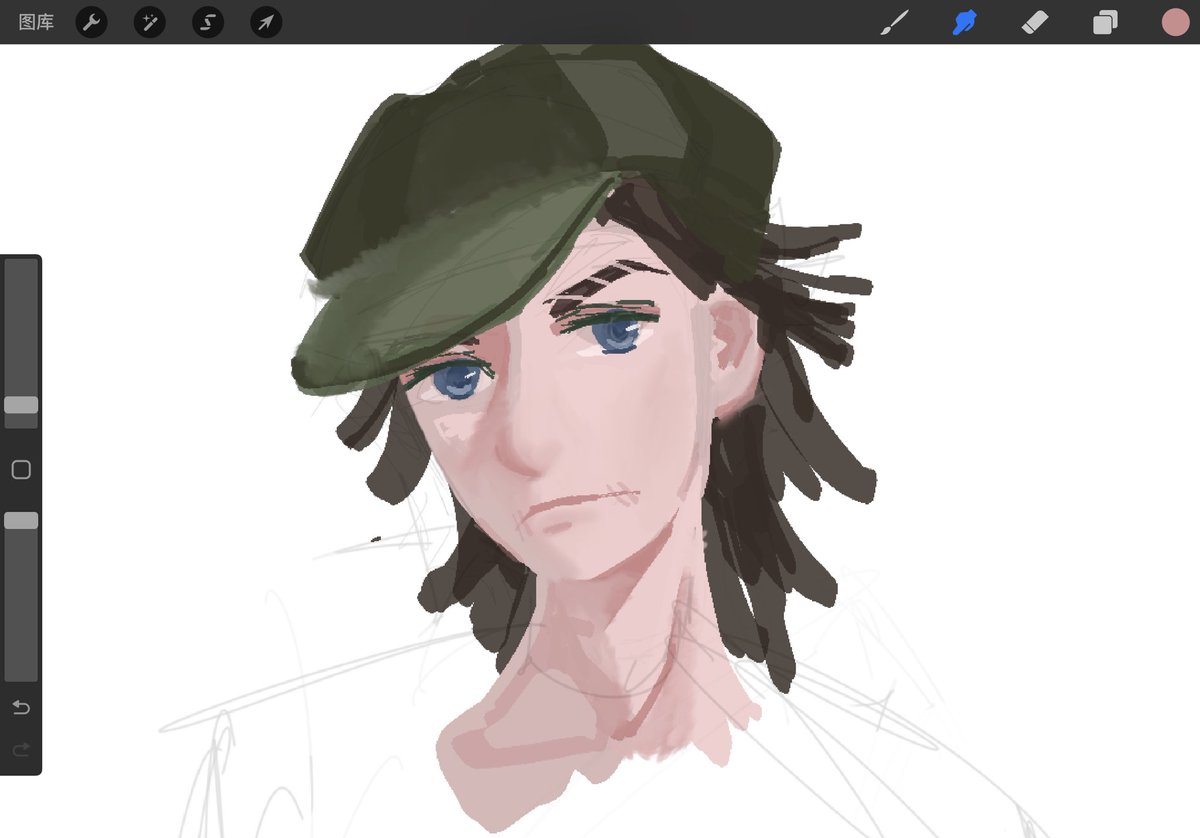Undo the last stroke
The image size is (1200, 838).
click(21, 708)
